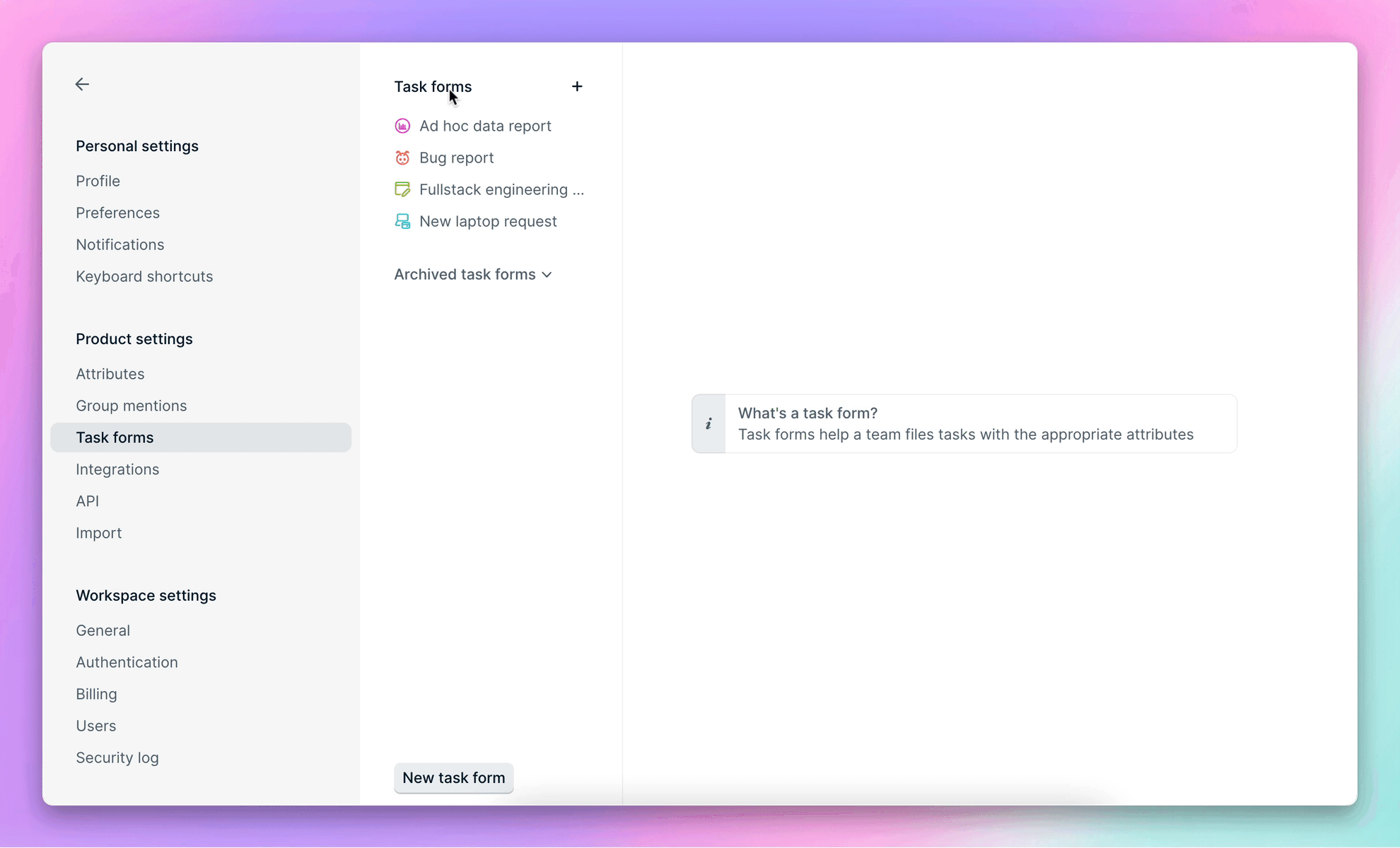Click the info icon in task form hint
1400x848 pixels.
(x=708, y=424)
